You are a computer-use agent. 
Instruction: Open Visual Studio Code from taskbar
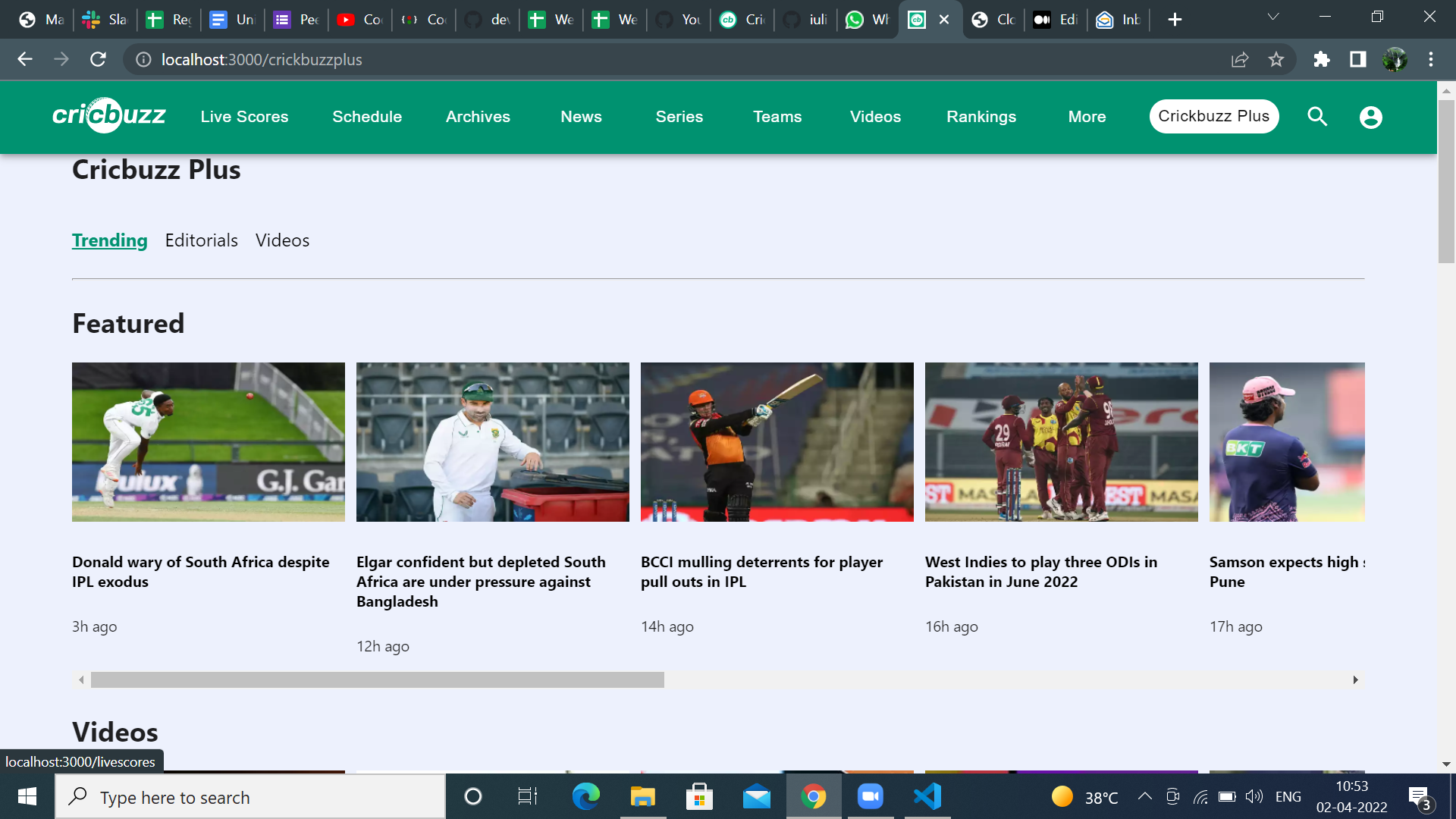[x=927, y=796]
